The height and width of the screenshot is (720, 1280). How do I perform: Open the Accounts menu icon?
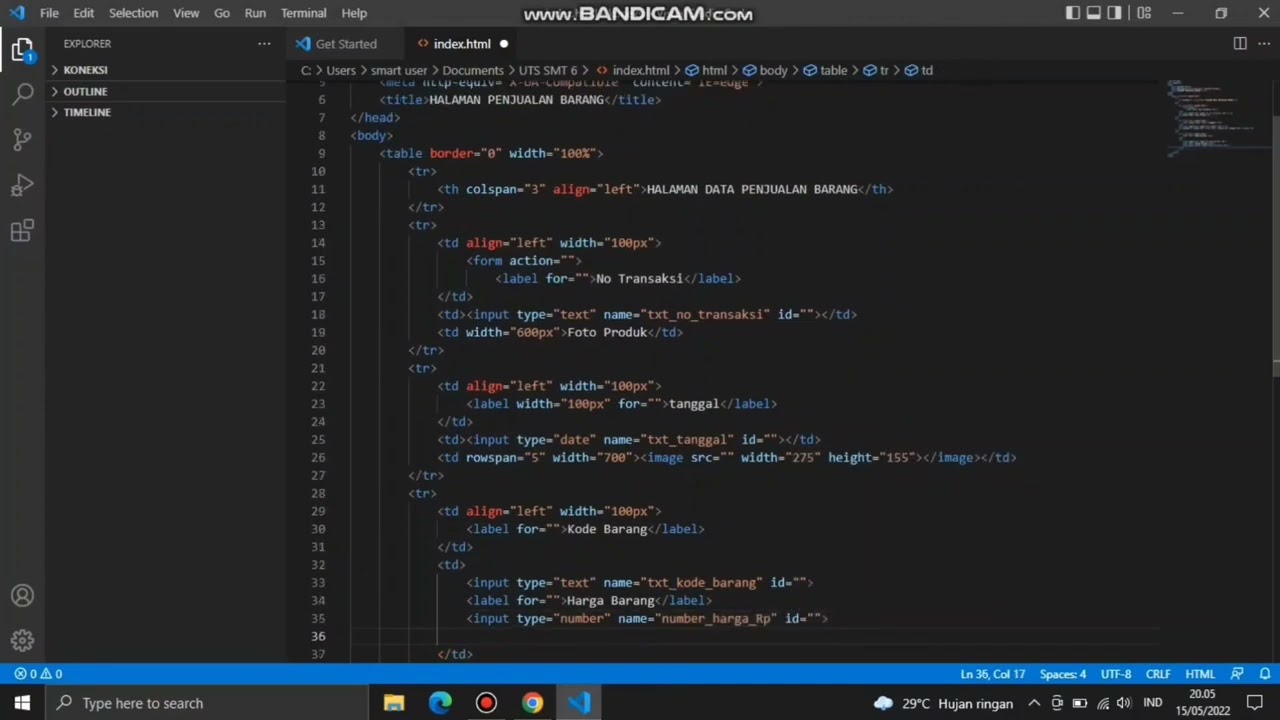tap(22, 596)
